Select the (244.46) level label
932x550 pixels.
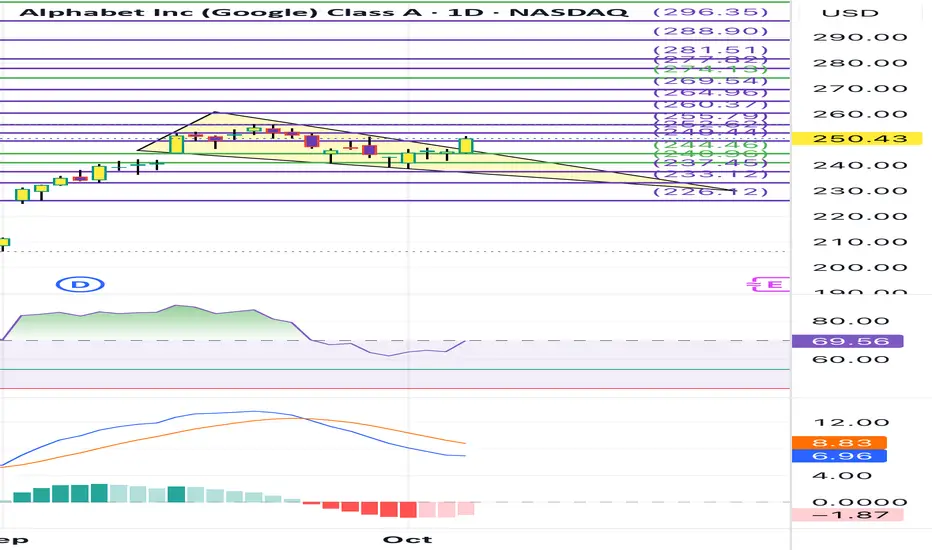710,144
